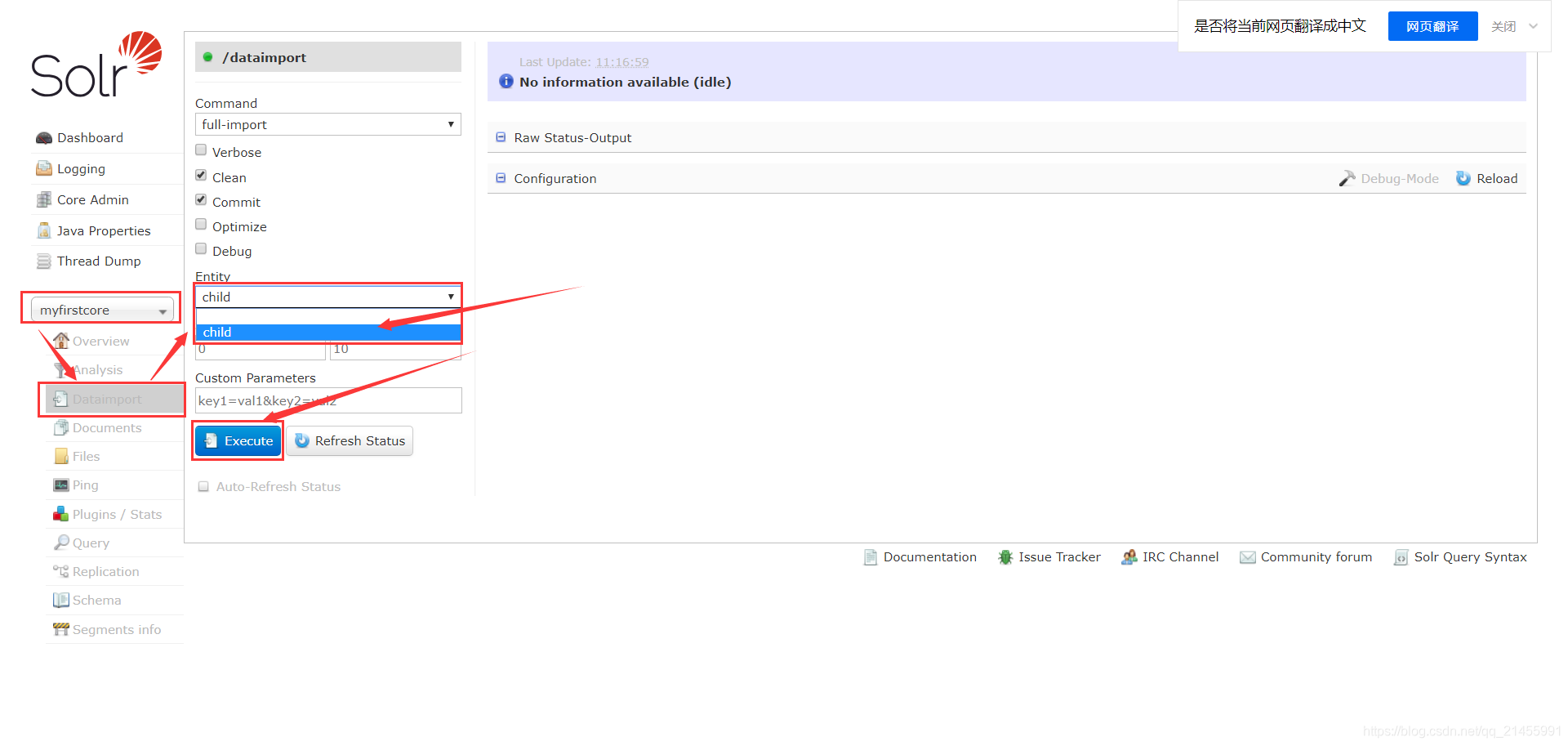The image size is (1568, 746).
Task: Enable the Verbose checkbox
Action: click(x=201, y=150)
